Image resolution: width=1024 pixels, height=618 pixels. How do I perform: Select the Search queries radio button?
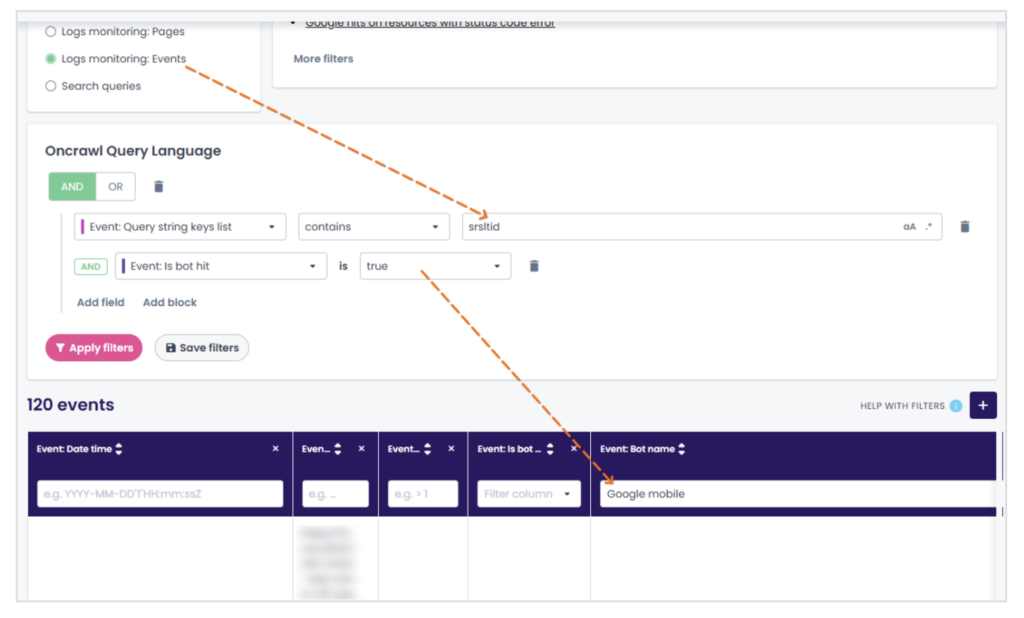point(50,86)
